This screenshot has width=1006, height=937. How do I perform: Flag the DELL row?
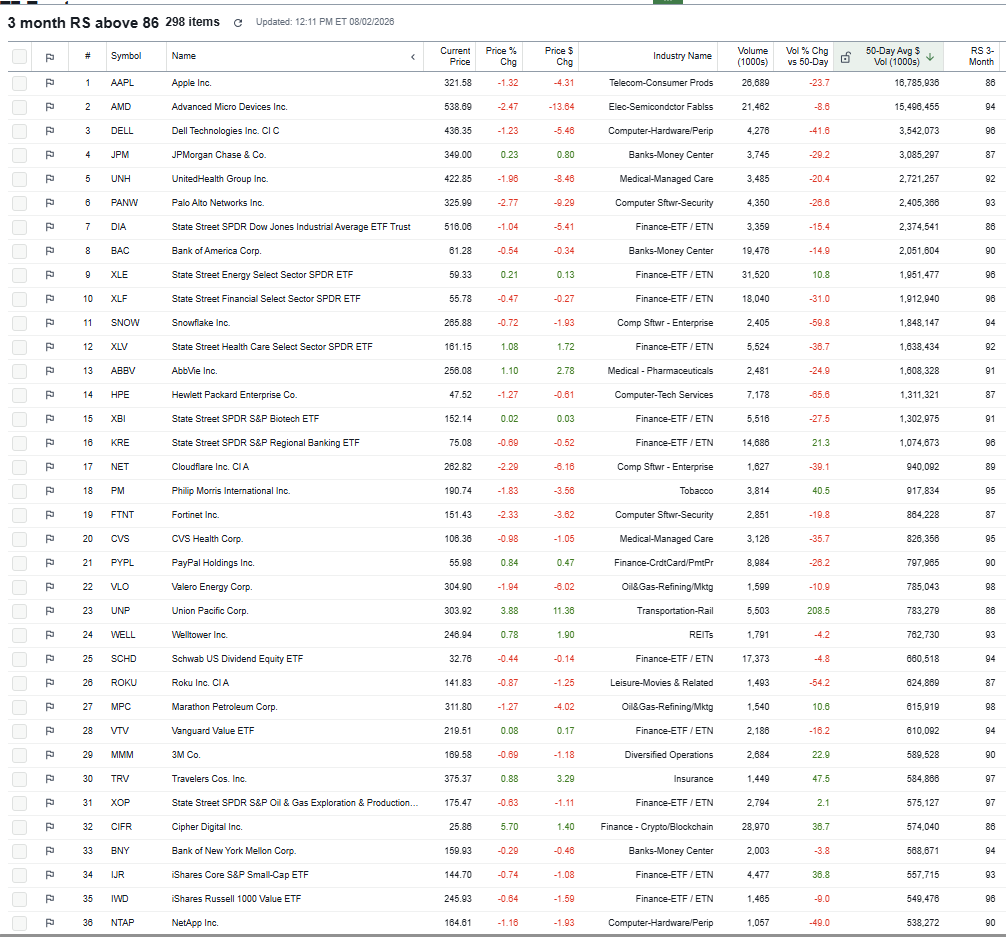[x=50, y=131]
